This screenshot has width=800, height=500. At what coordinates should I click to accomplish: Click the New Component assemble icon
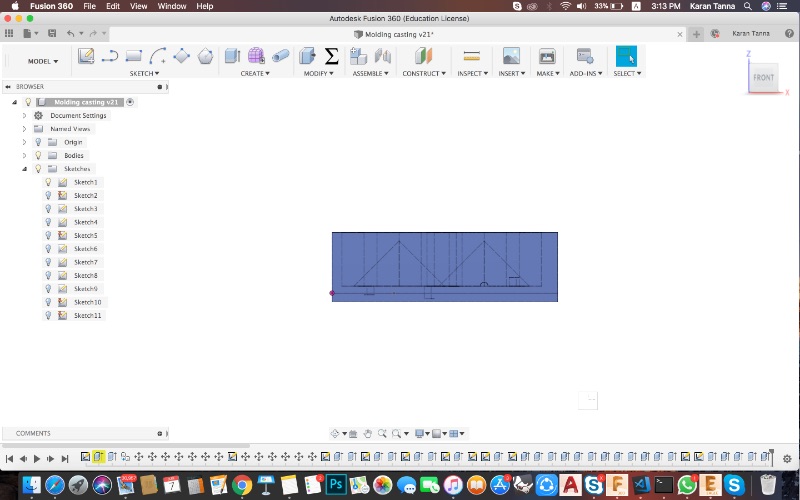(x=359, y=56)
